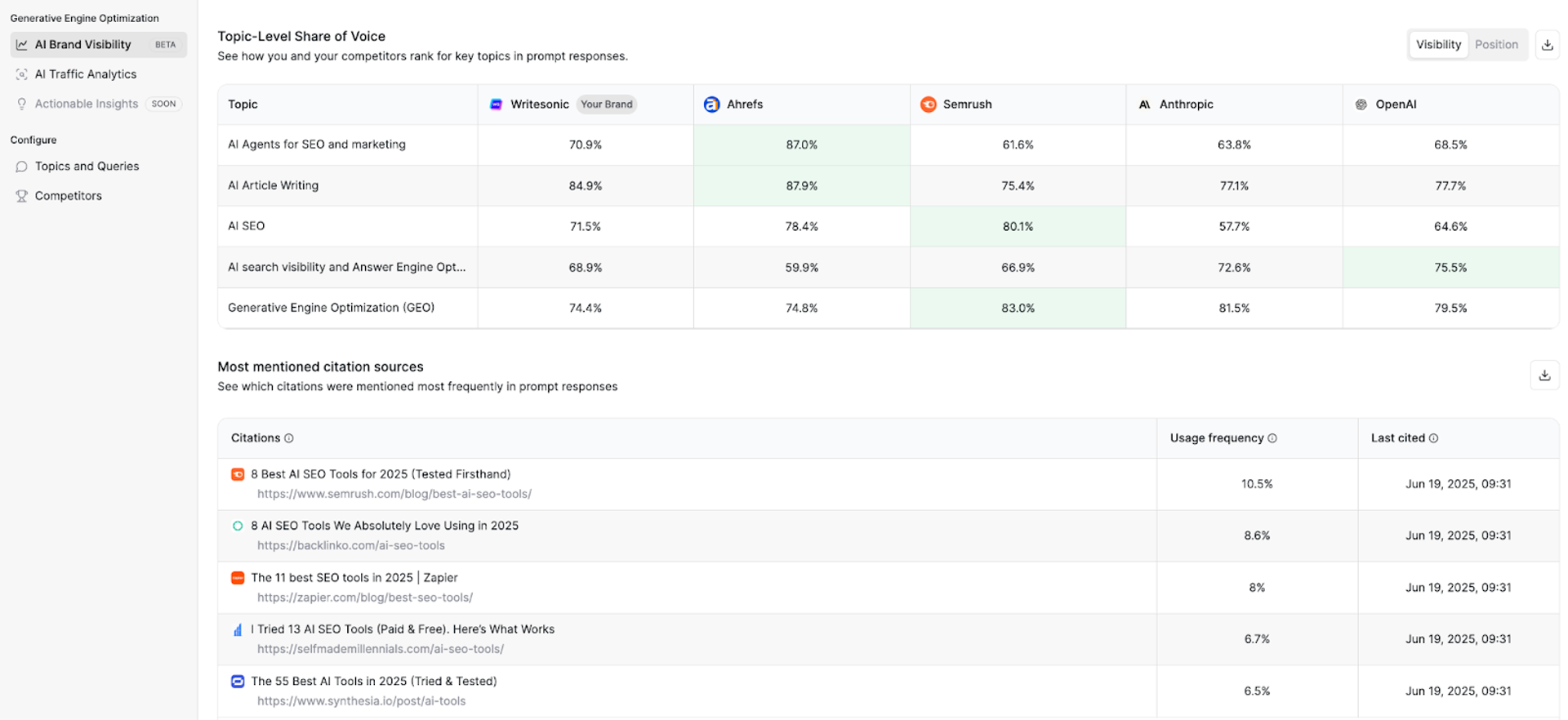Click 'The 11 best SEO tools in 2025' title
This screenshot has width=1568, height=720.
354,578
